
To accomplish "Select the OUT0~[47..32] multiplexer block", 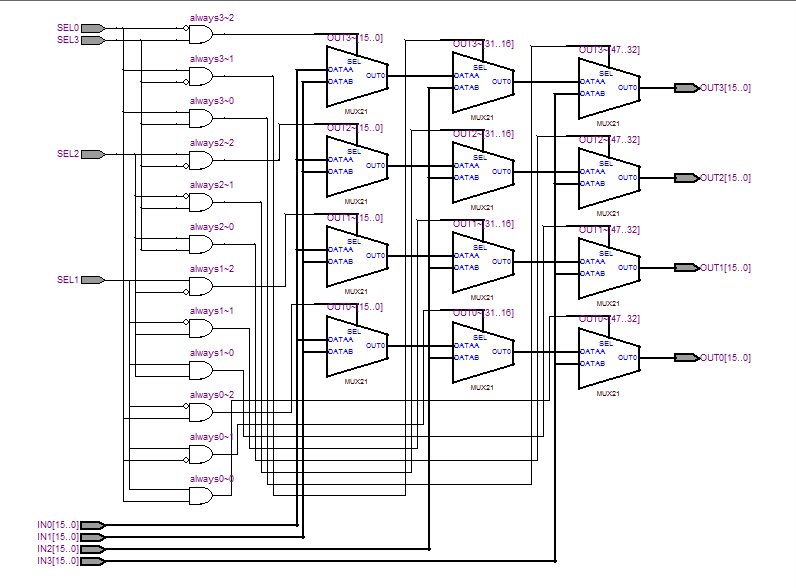I will coord(609,358).
